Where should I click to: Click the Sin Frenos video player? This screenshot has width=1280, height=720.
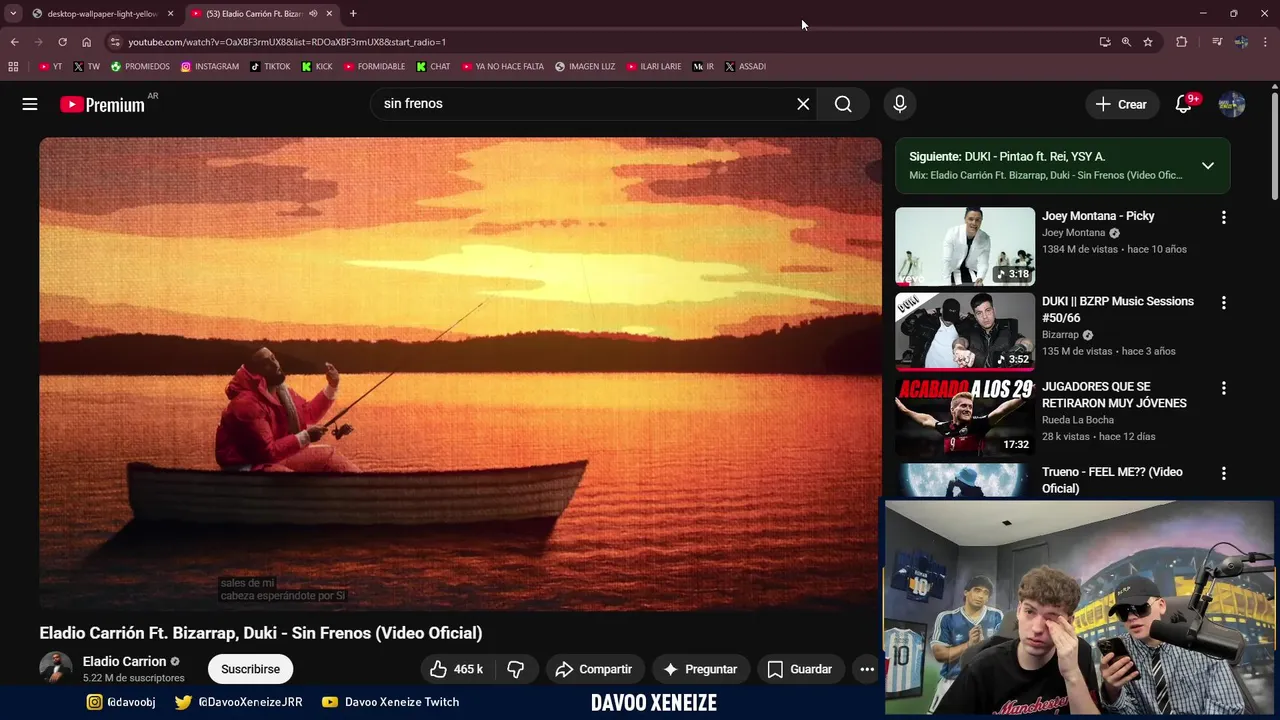[x=460, y=374]
